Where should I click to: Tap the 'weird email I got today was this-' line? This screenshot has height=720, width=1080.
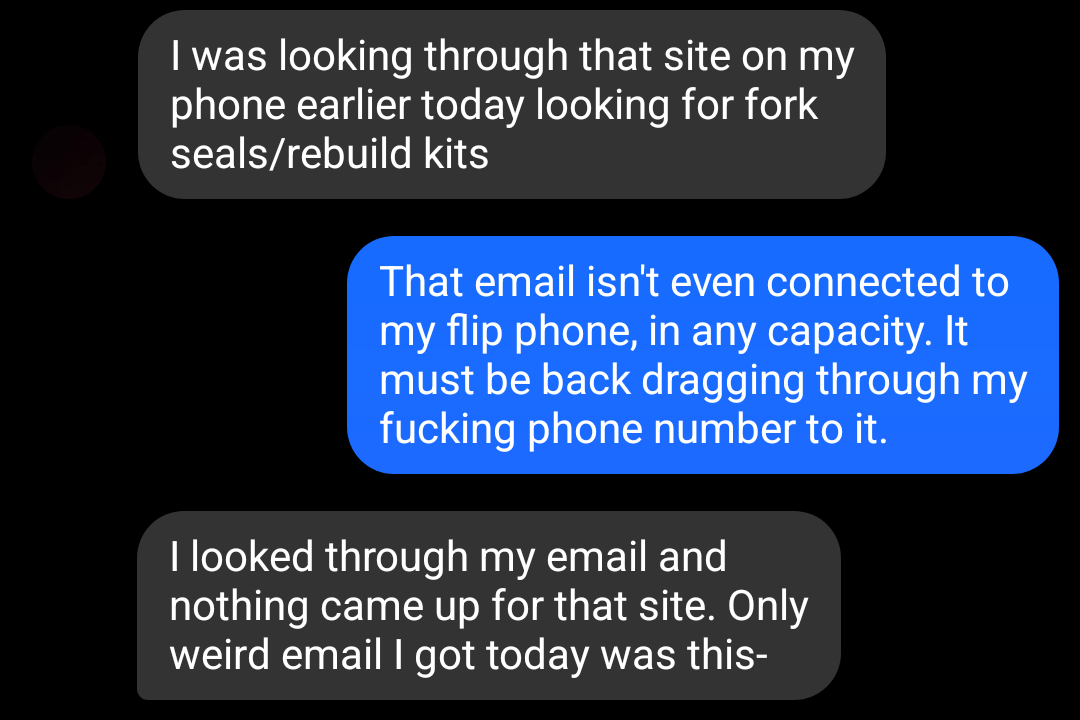(x=468, y=655)
